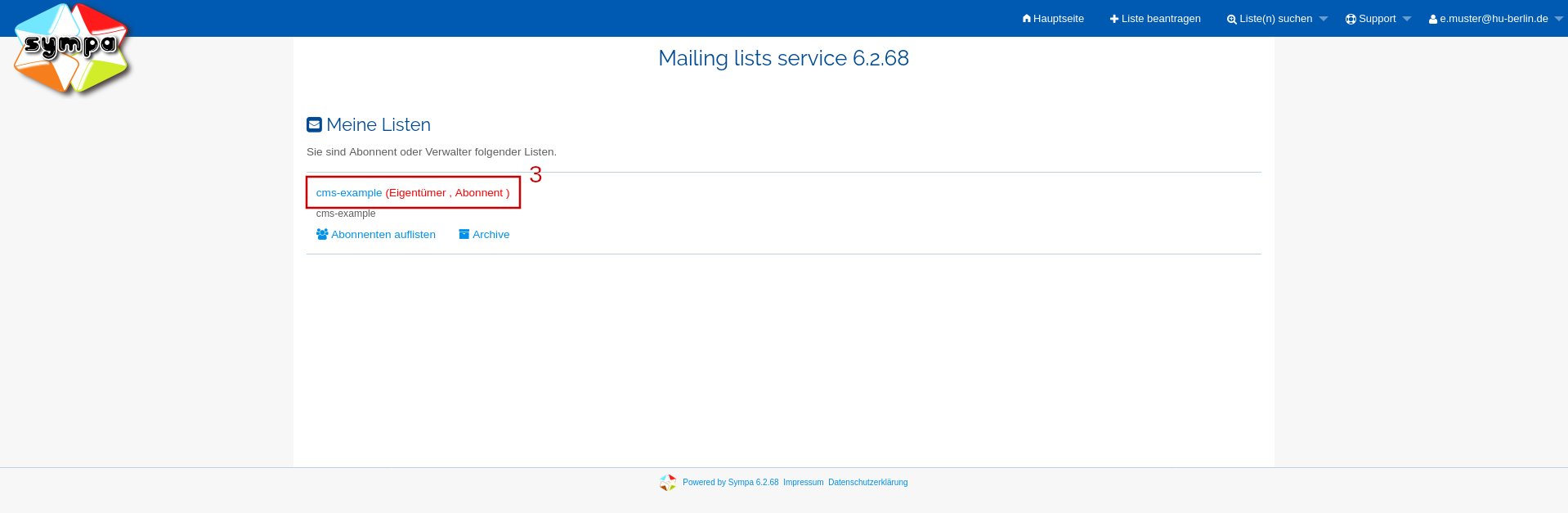The height and width of the screenshot is (513, 1568).
Task: Go to Hauptseite in the top menu
Action: pyautogui.click(x=1058, y=19)
